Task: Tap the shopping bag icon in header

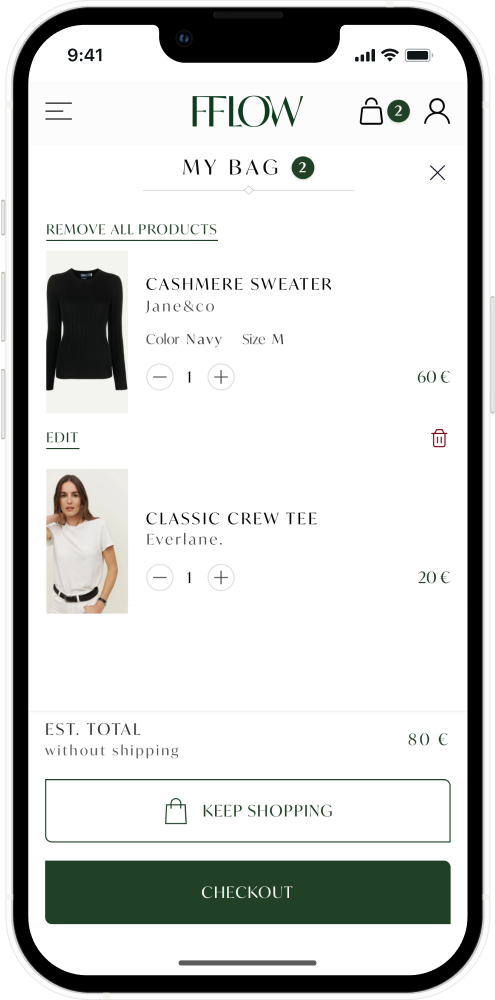Action: point(371,111)
